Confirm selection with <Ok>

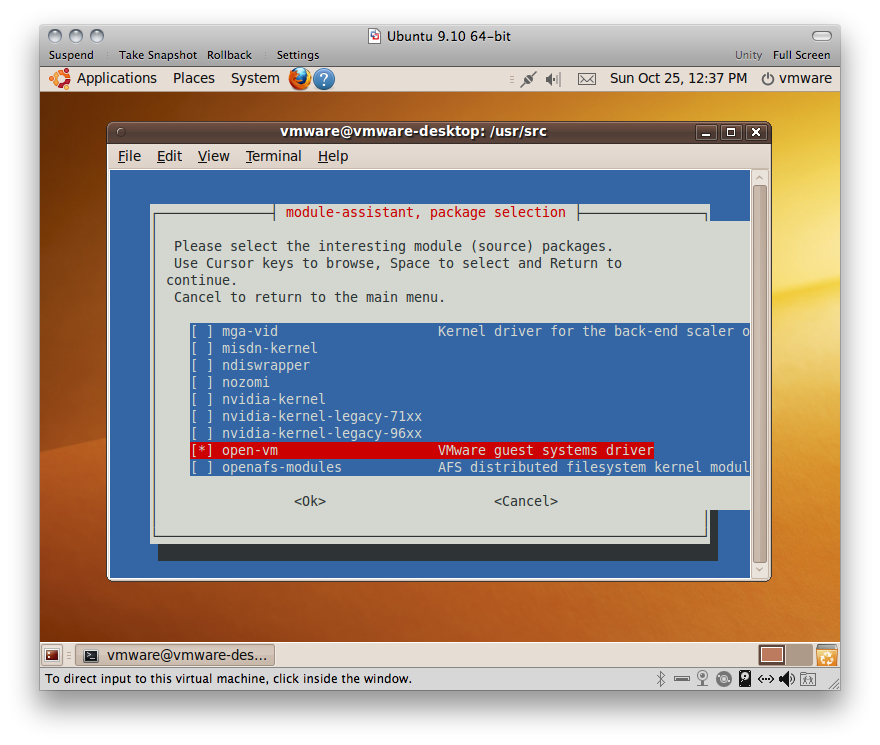310,501
